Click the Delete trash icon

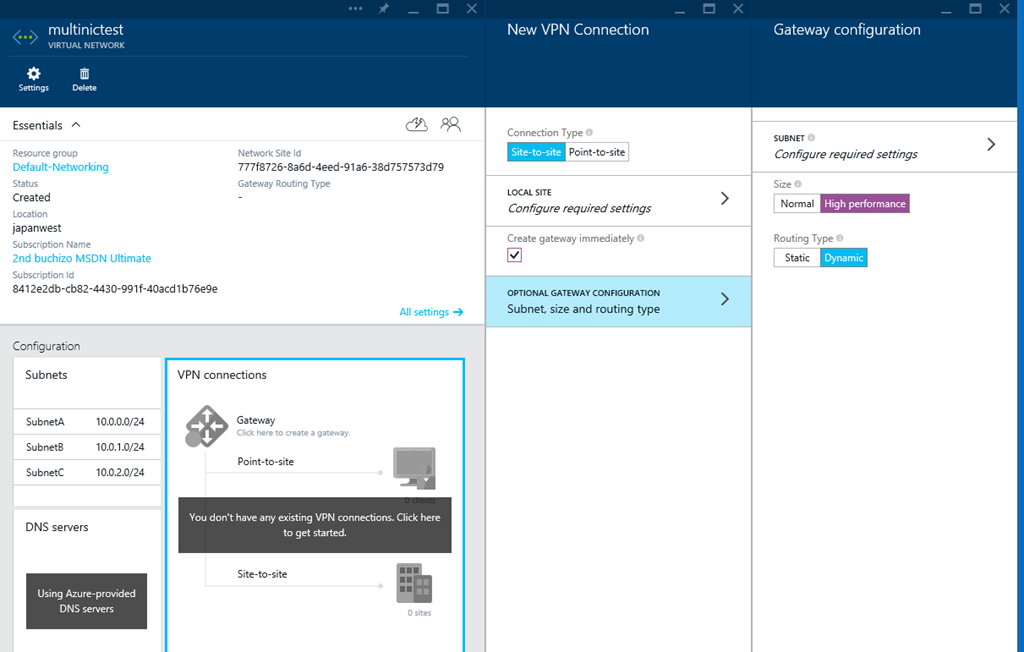pyautogui.click(x=84, y=74)
